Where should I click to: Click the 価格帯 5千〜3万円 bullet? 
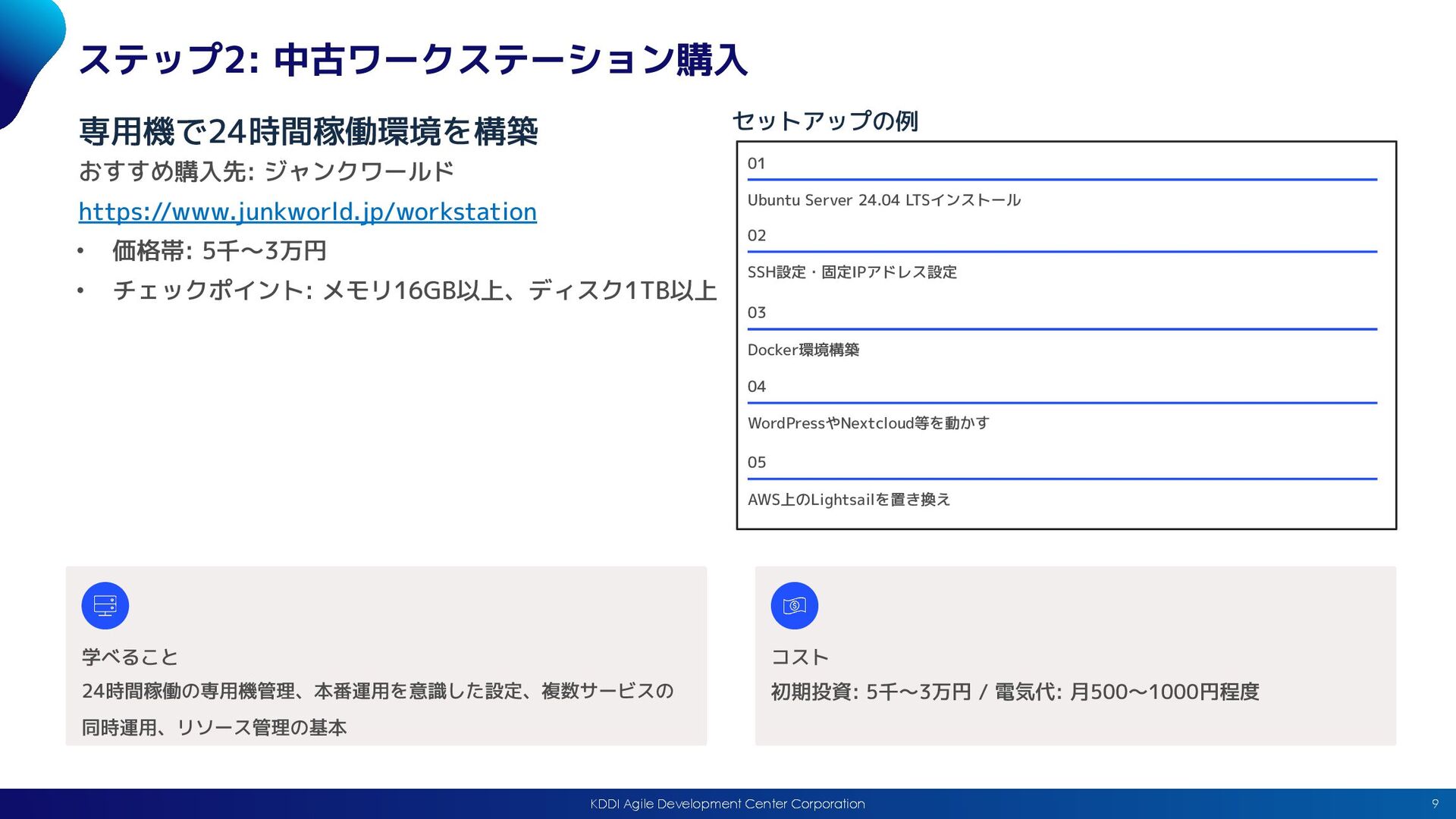[x=219, y=251]
